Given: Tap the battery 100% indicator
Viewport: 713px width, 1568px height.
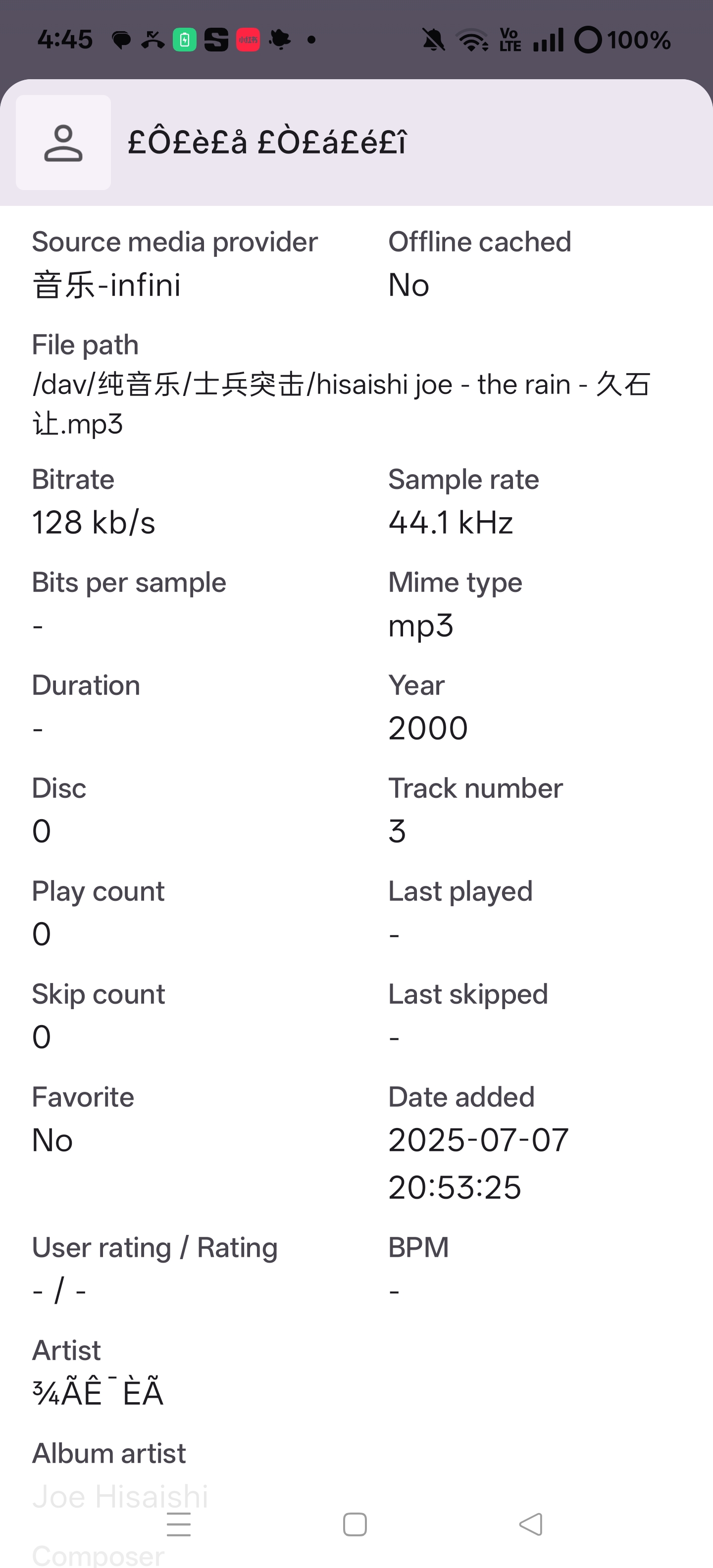Looking at the screenshot, I should 622,40.
